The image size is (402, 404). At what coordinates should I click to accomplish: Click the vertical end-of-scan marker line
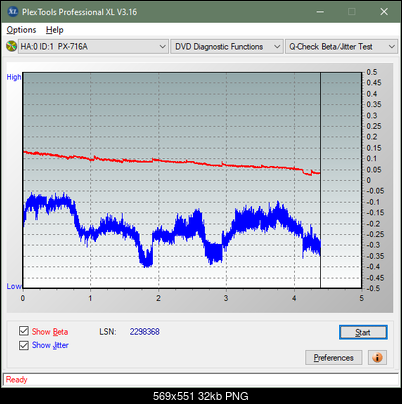[x=320, y=180]
